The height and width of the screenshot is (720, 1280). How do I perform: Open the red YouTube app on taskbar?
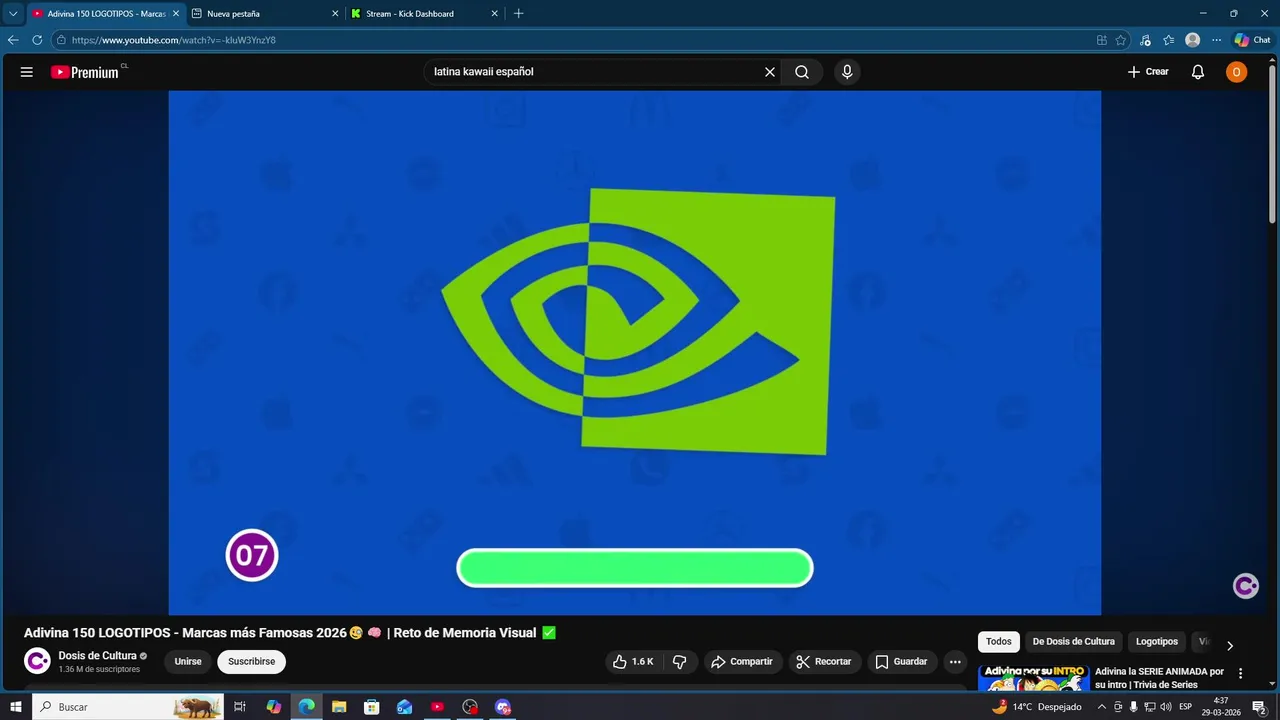click(x=437, y=707)
